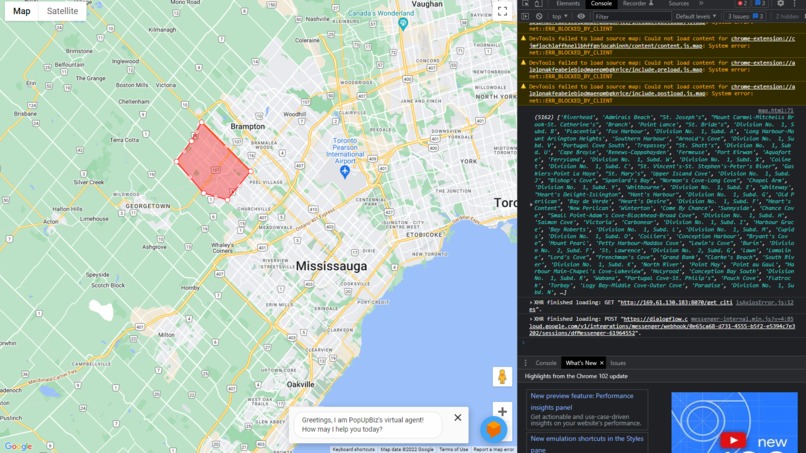
Task: Toggle the device toolbar icon in DevTools
Action: 538,4
